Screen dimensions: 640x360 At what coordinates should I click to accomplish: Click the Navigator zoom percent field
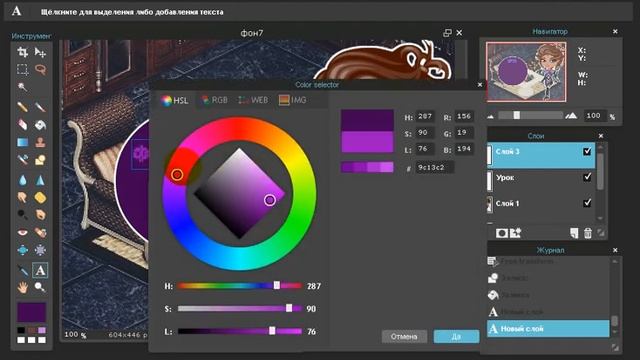(x=595, y=116)
